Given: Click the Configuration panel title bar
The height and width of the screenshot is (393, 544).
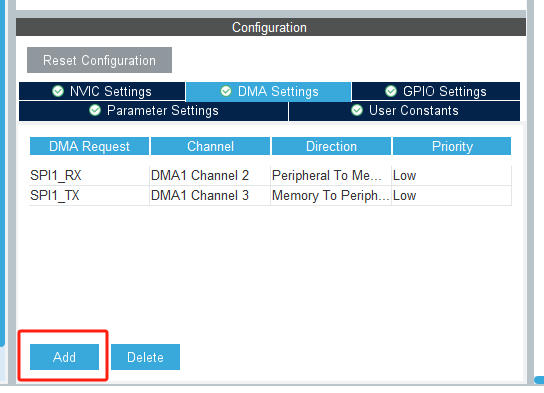Looking at the screenshot, I should [271, 27].
